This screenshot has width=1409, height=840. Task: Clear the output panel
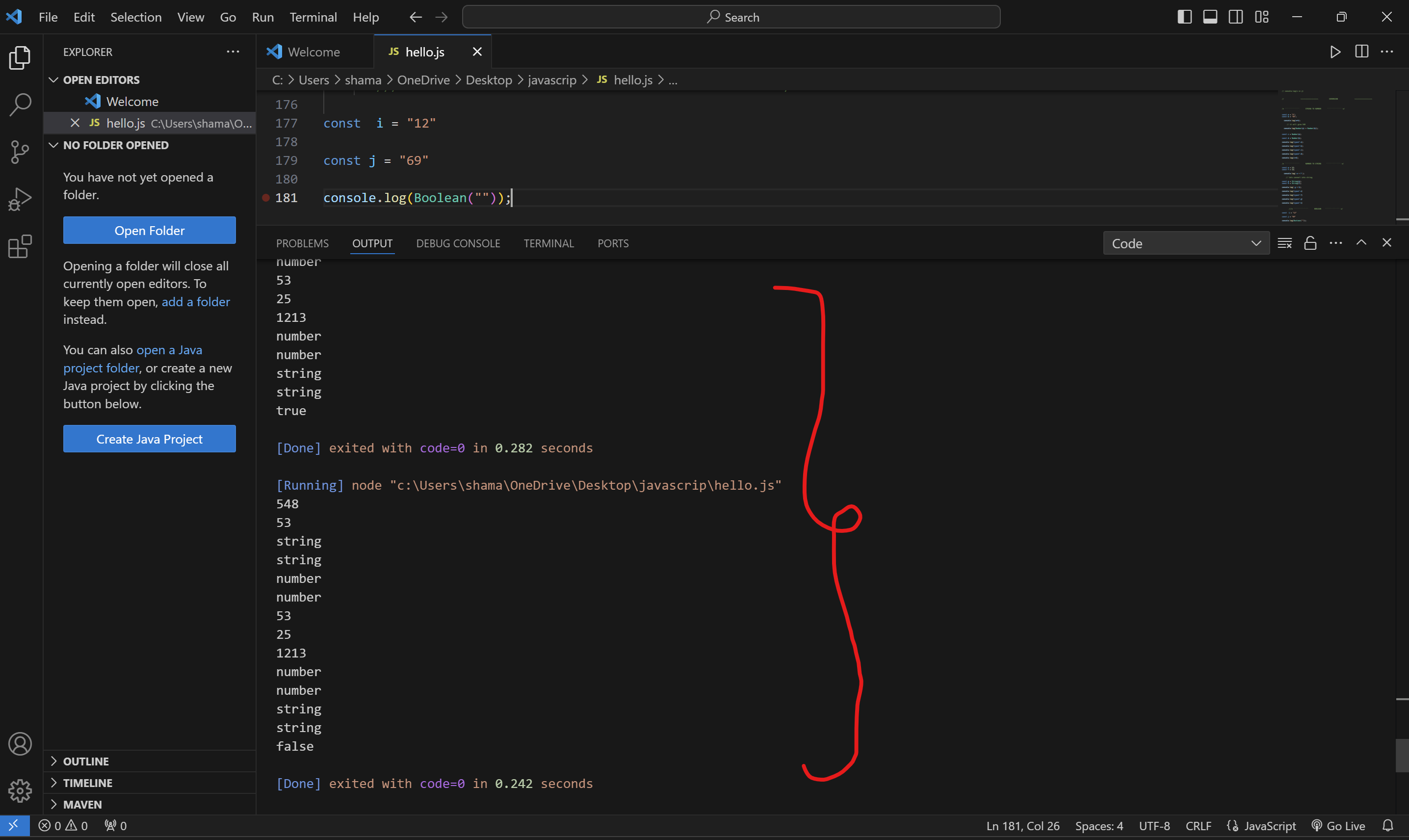point(1284,243)
